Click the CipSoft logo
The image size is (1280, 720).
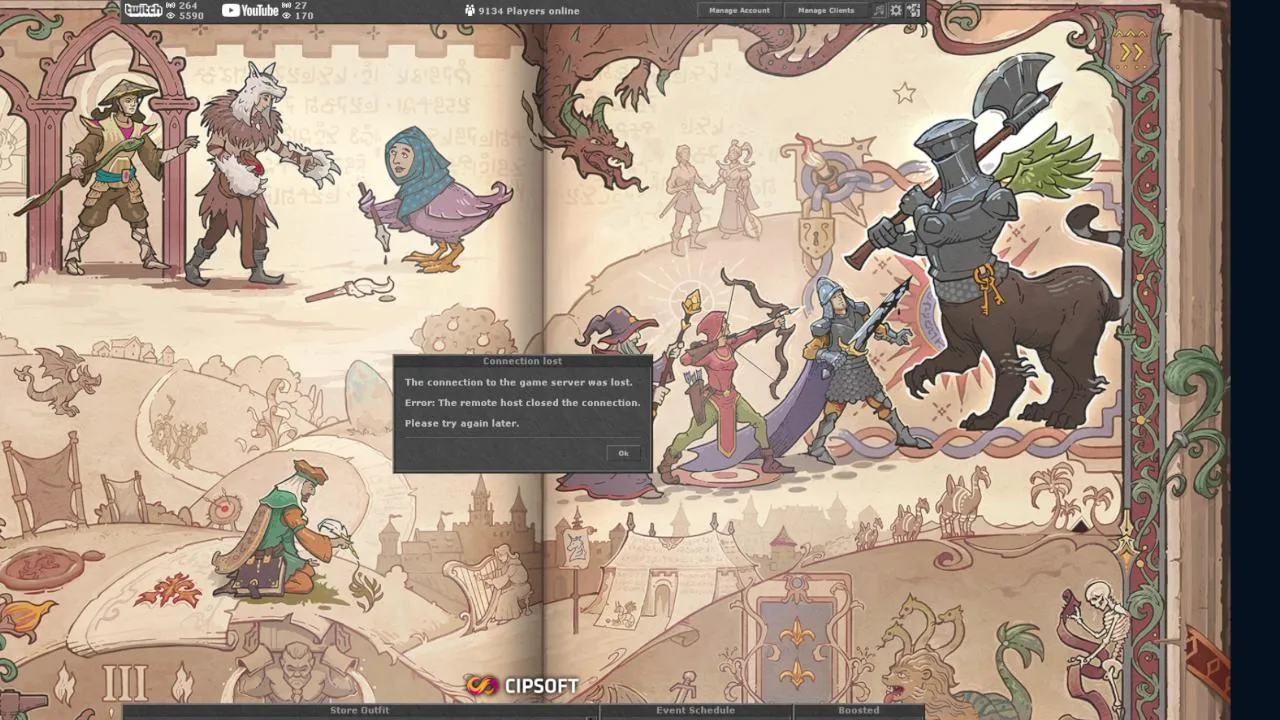click(522, 686)
